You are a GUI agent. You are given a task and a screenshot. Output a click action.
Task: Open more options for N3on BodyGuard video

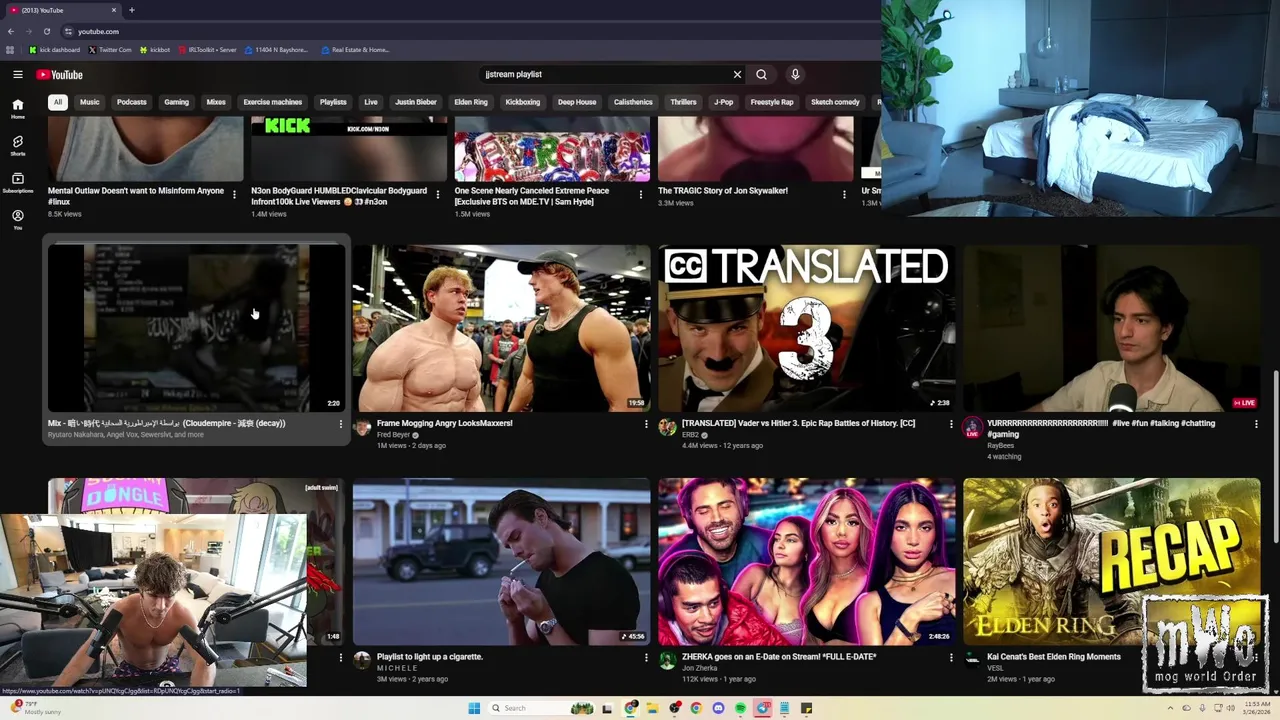pos(437,194)
